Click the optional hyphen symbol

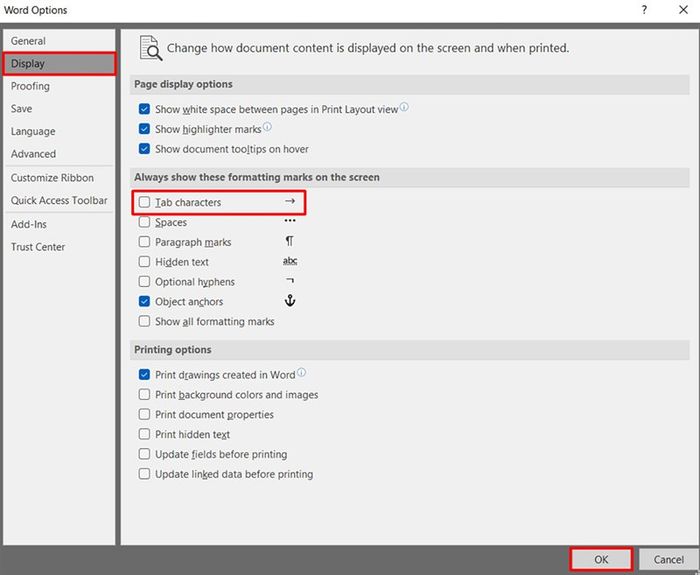(x=290, y=280)
